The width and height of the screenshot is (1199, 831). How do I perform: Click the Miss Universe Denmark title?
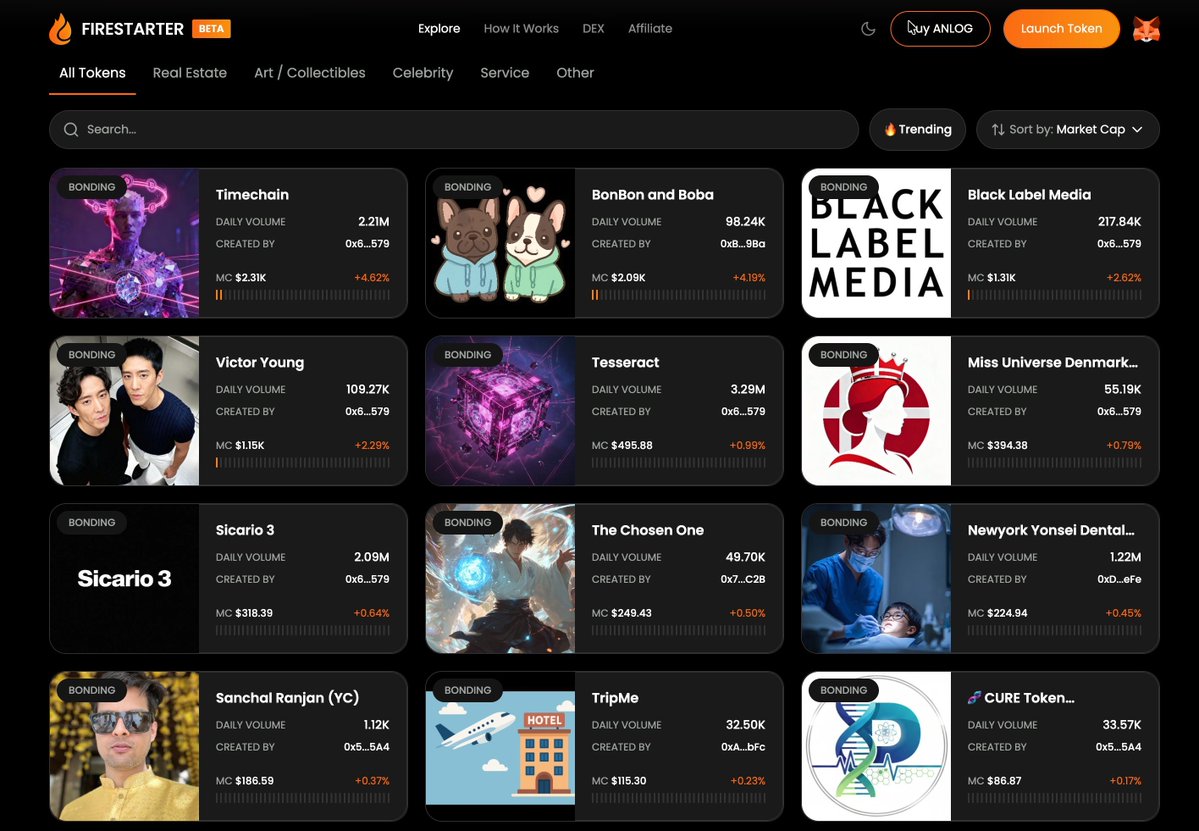pyautogui.click(x=1052, y=362)
